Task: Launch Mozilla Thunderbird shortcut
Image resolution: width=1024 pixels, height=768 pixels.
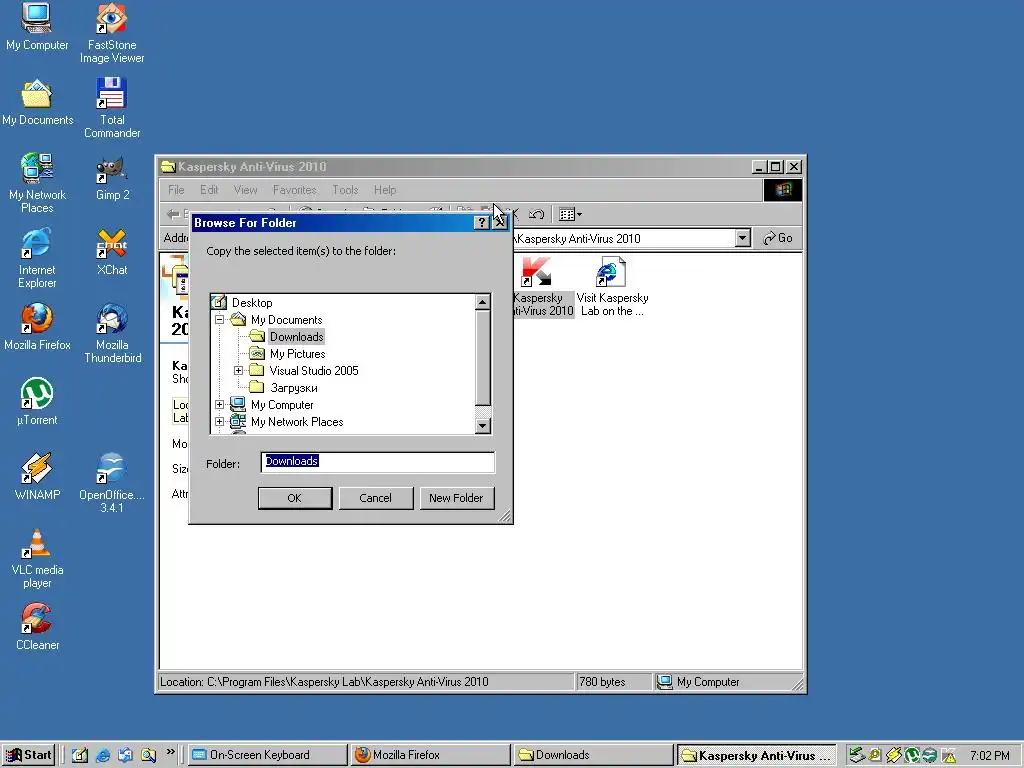Action: pyautogui.click(x=112, y=333)
